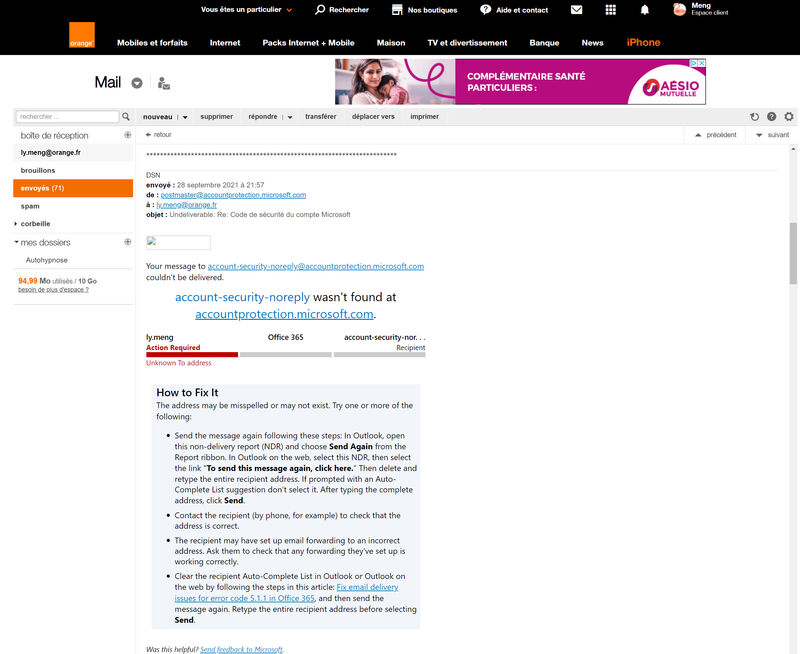800x654 pixels.
Task: Go back with retour
Action: point(159,135)
